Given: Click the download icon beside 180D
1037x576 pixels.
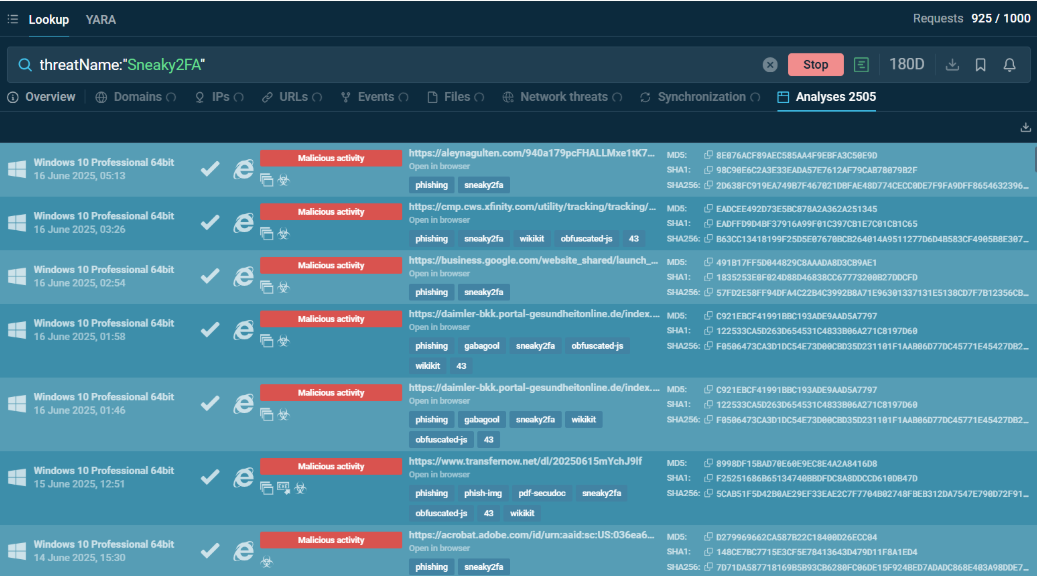Looking at the screenshot, I should point(952,65).
